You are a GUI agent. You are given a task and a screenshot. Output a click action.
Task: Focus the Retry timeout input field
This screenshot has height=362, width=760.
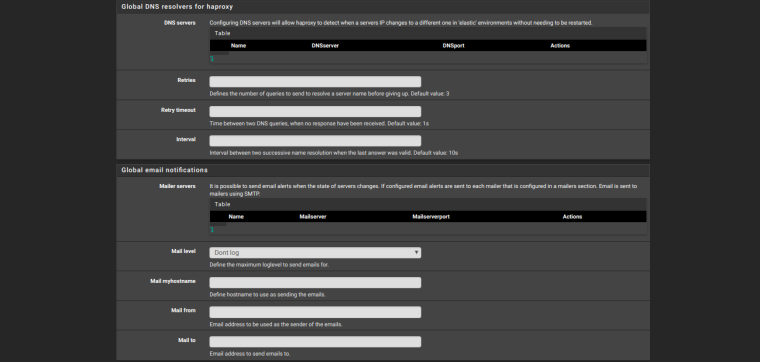[315, 111]
